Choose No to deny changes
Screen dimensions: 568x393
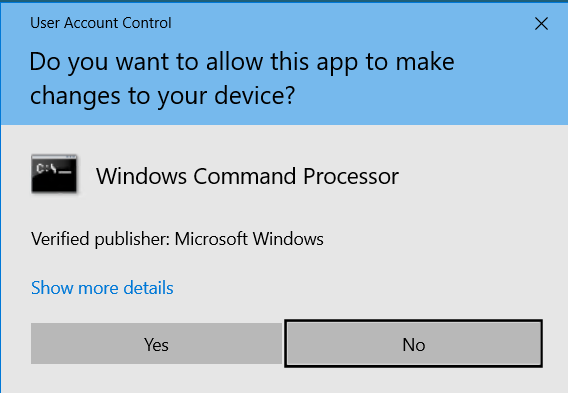coord(413,344)
